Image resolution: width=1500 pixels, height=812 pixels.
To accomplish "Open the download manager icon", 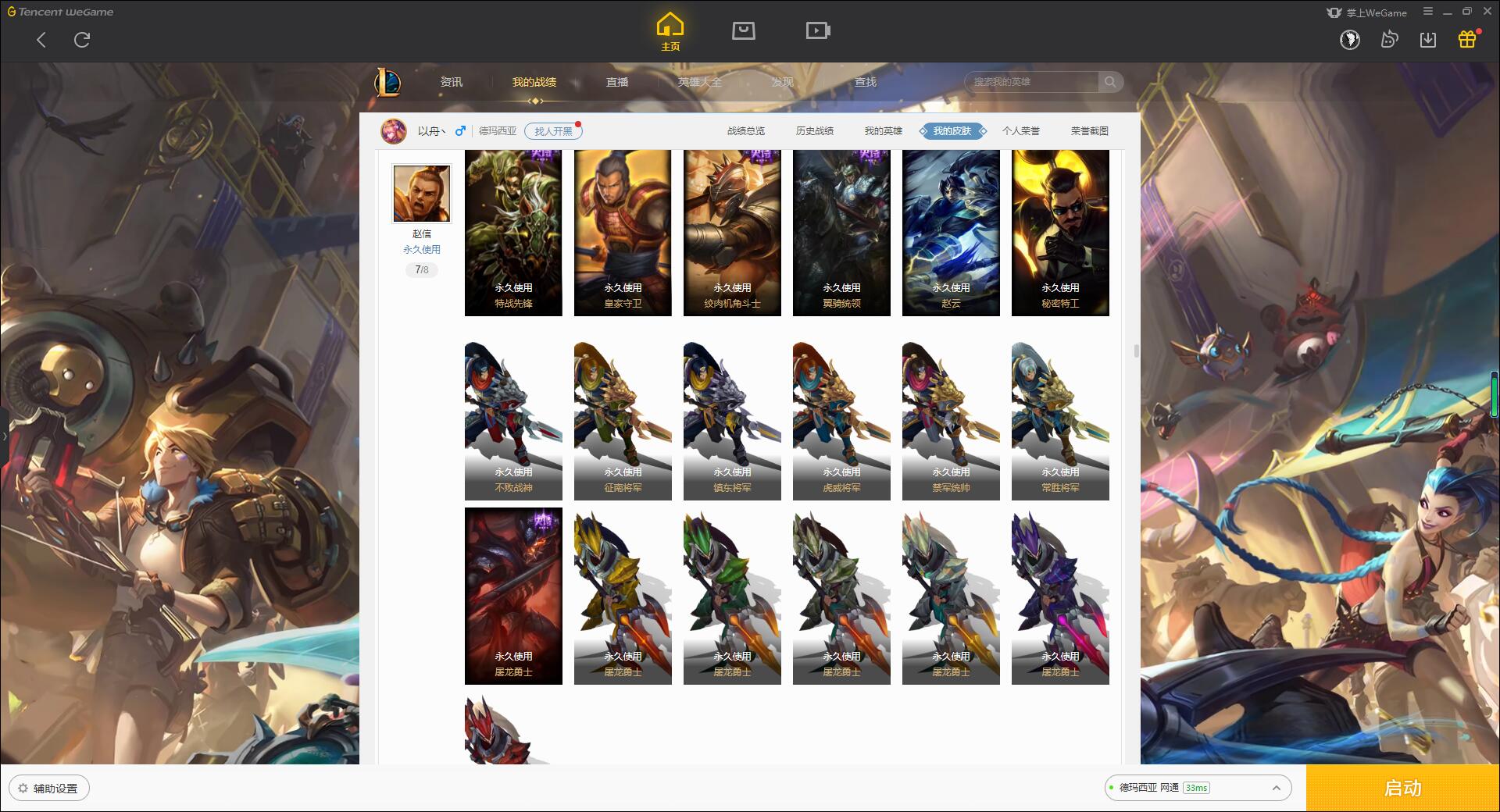I will pyautogui.click(x=1428, y=39).
